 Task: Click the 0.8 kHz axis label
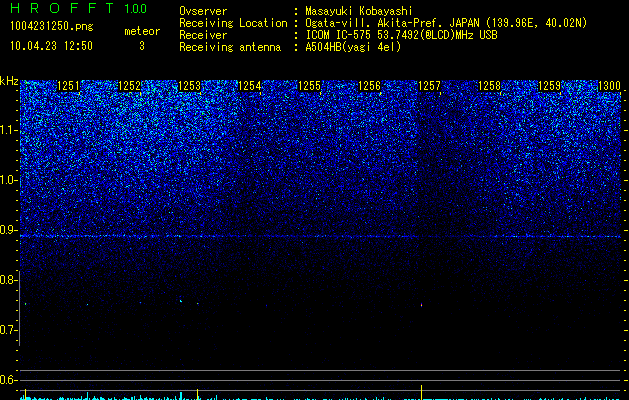tap(9, 280)
